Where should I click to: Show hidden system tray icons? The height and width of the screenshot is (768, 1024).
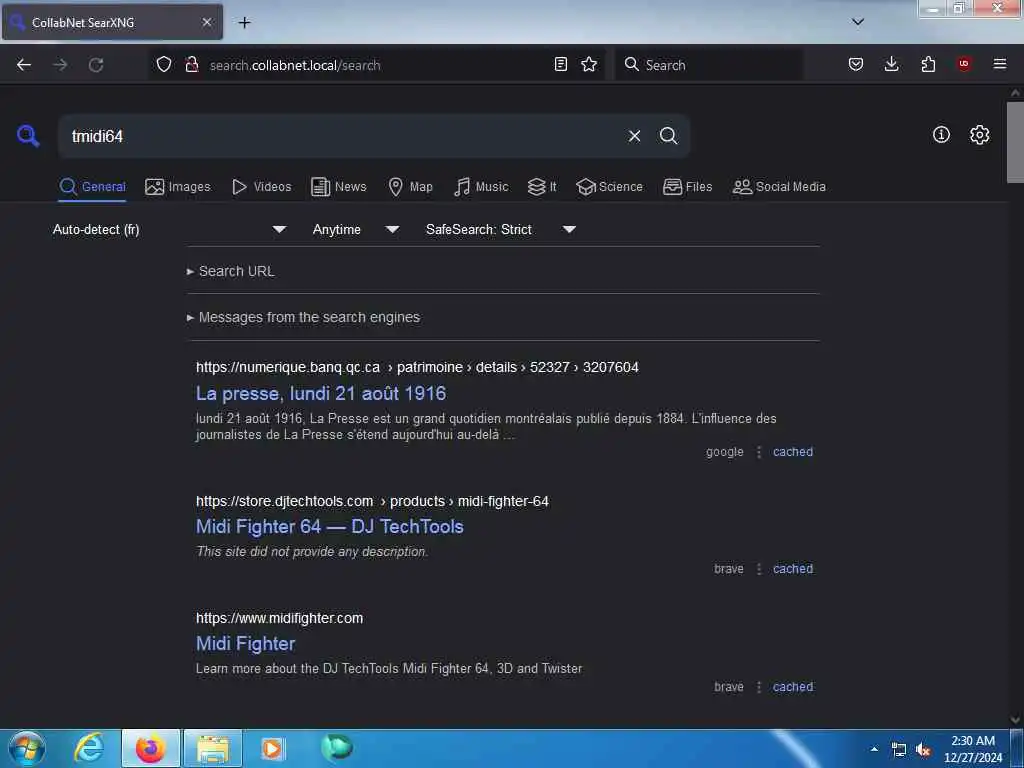point(874,749)
